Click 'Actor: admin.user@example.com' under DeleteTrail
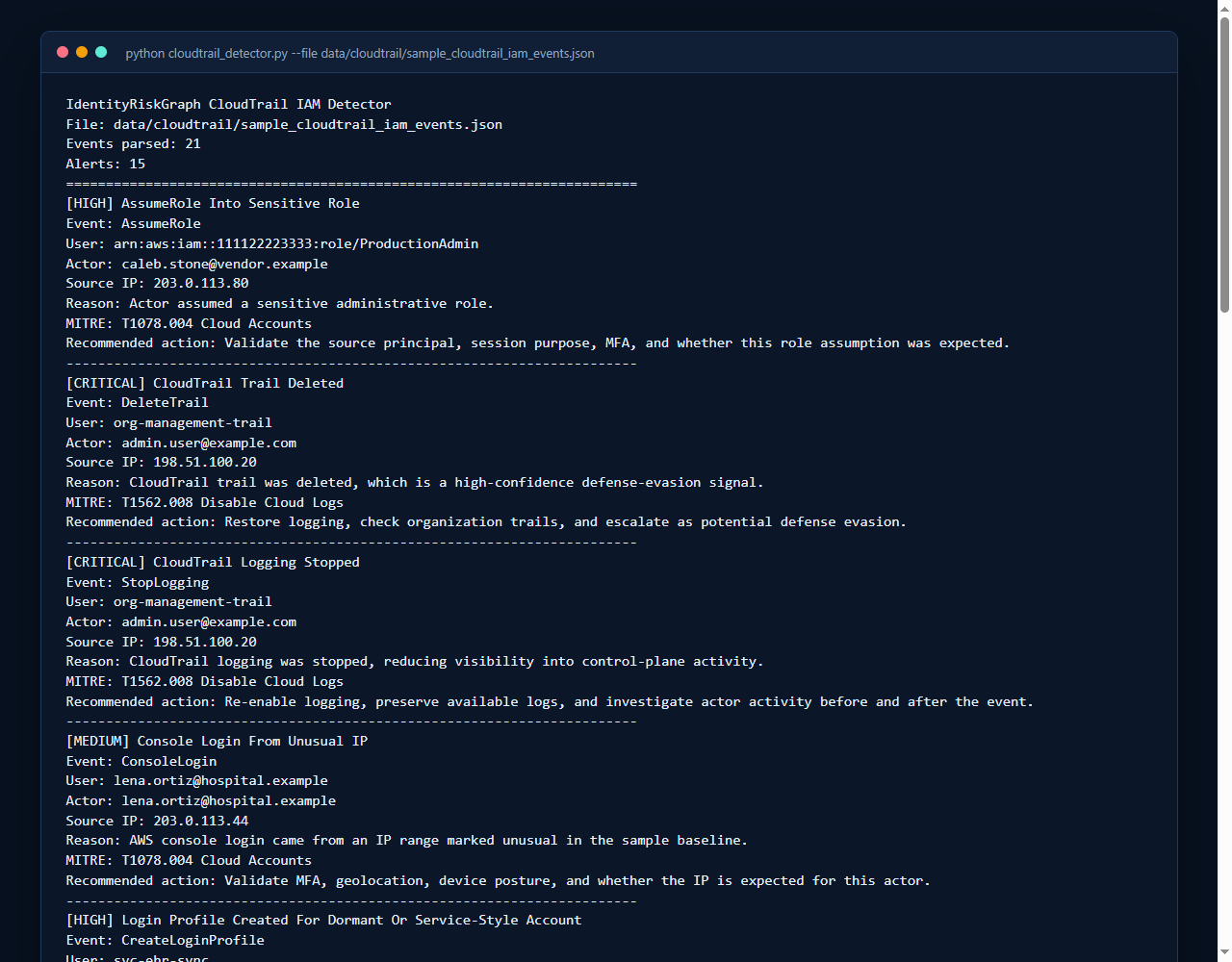 tap(181, 443)
